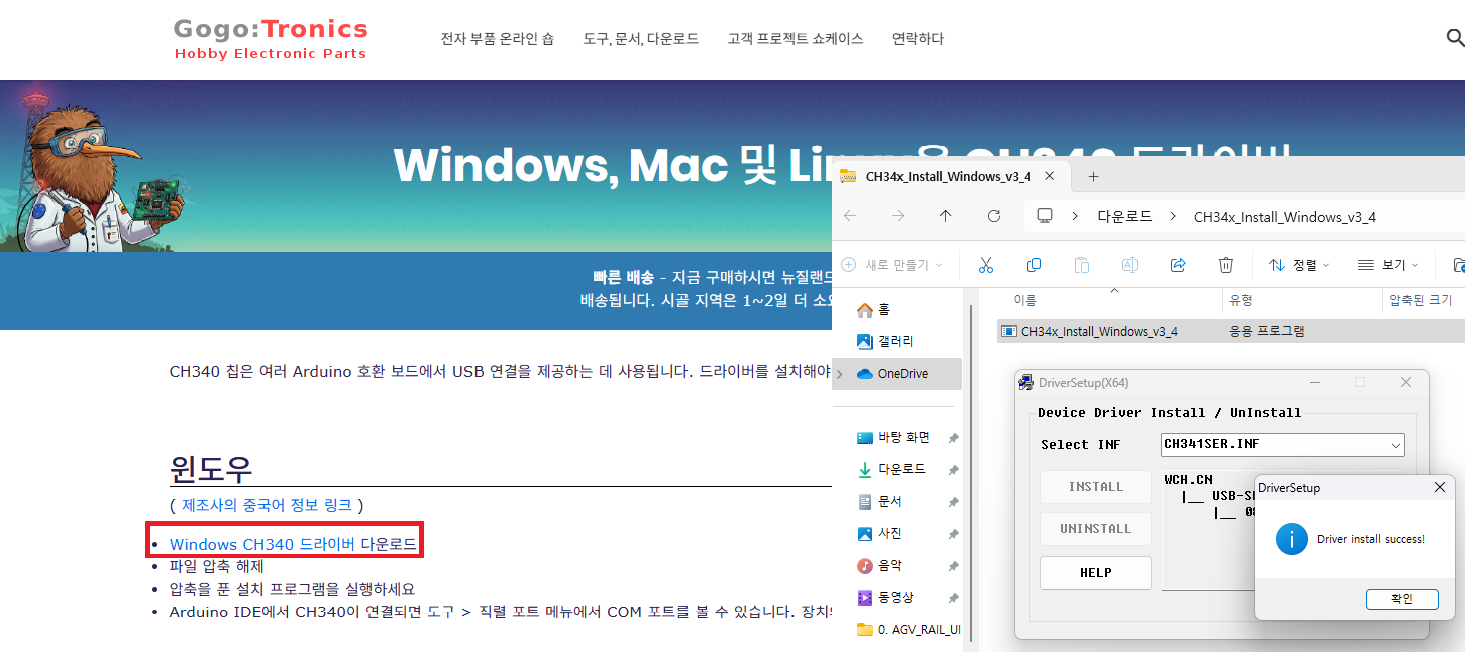Image resolution: width=1465 pixels, height=652 pixels.
Task: Go back in File Explorer
Action: [x=850, y=216]
